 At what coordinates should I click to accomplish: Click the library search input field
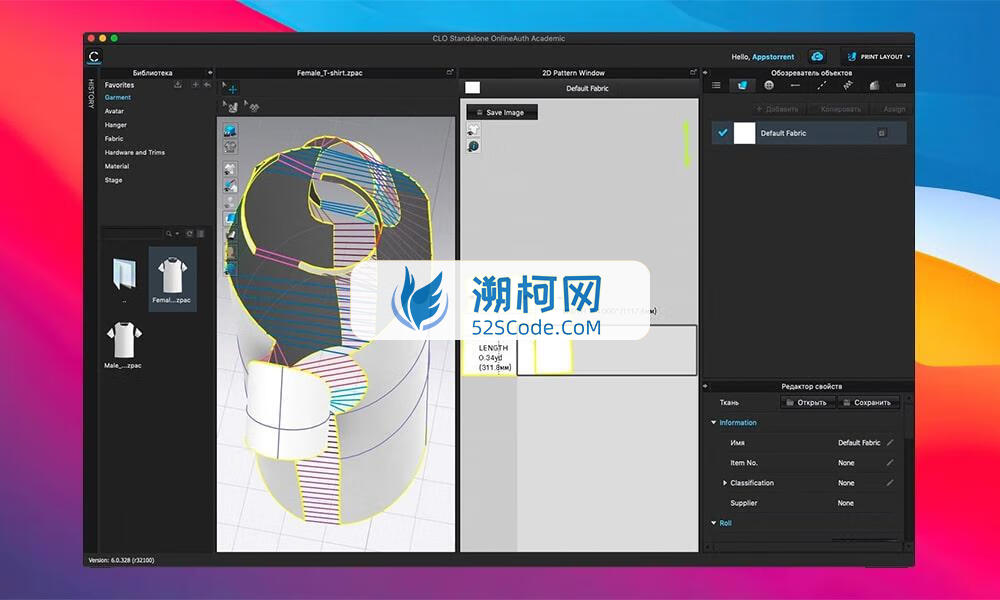pos(133,234)
